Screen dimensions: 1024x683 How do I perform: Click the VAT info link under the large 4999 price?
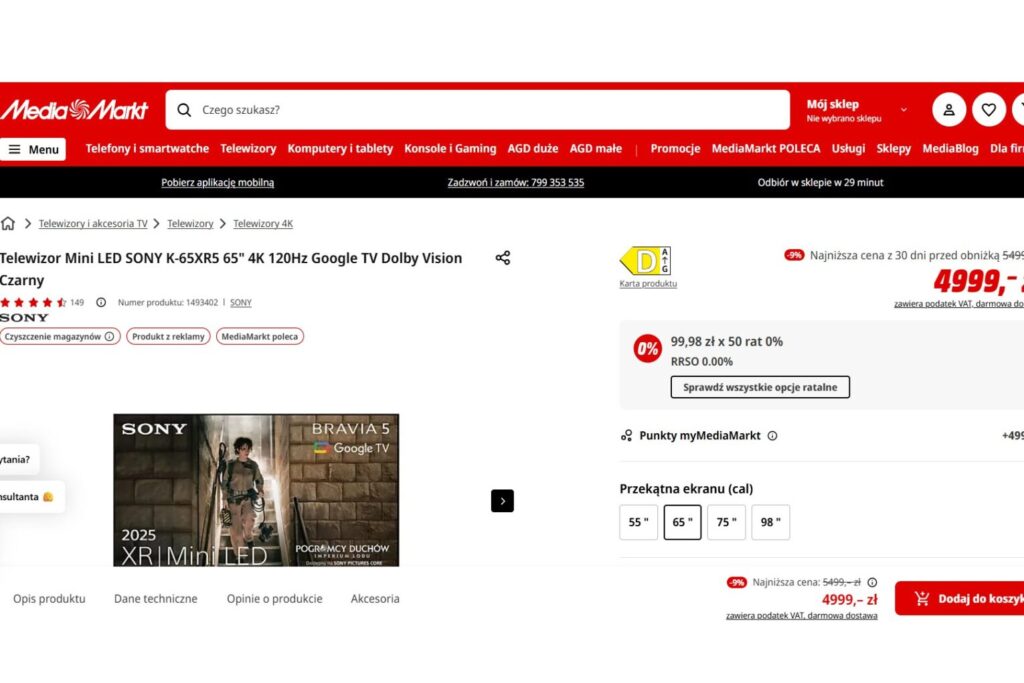959,304
